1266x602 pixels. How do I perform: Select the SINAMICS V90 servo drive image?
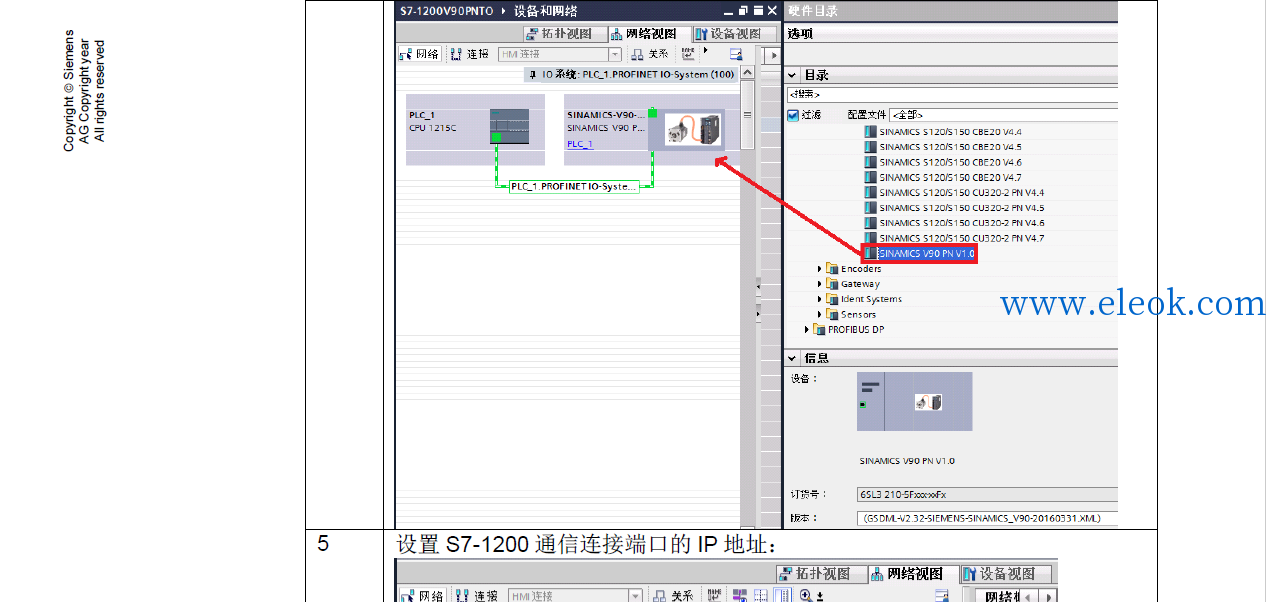[693, 131]
